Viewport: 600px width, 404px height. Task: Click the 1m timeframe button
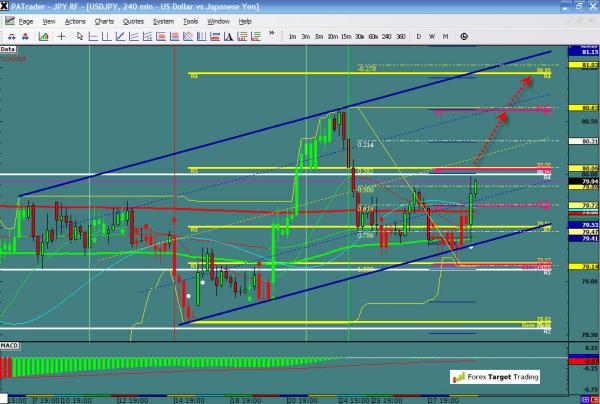click(x=292, y=35)
